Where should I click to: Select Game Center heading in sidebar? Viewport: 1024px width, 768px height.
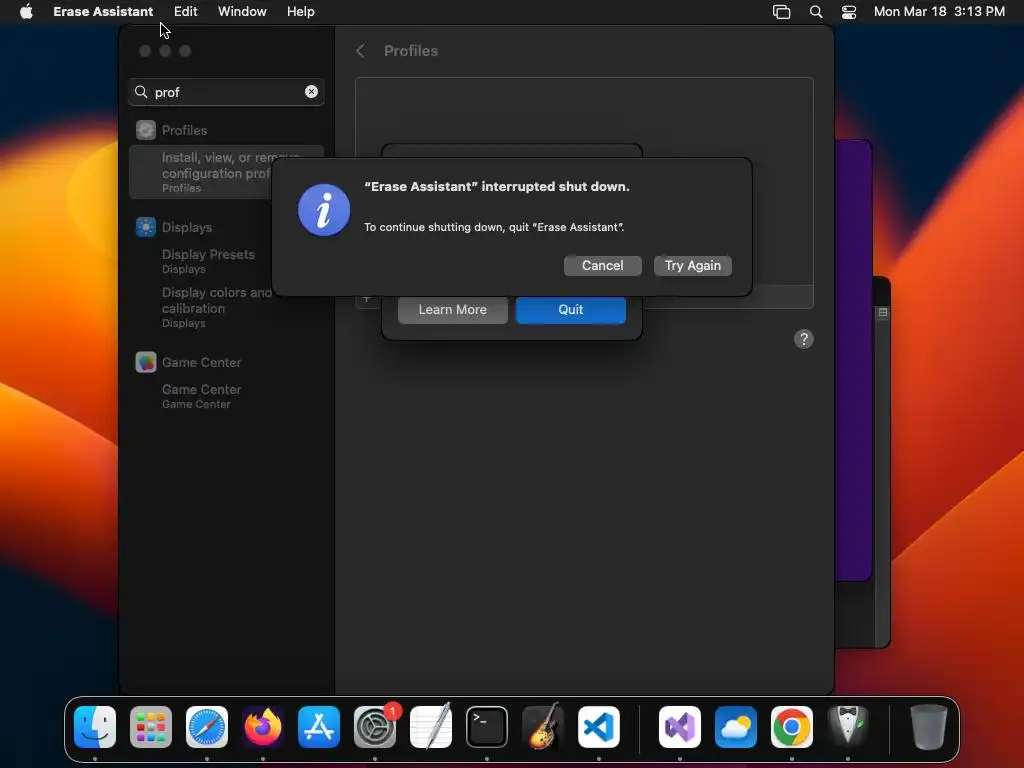pos(201,362)
